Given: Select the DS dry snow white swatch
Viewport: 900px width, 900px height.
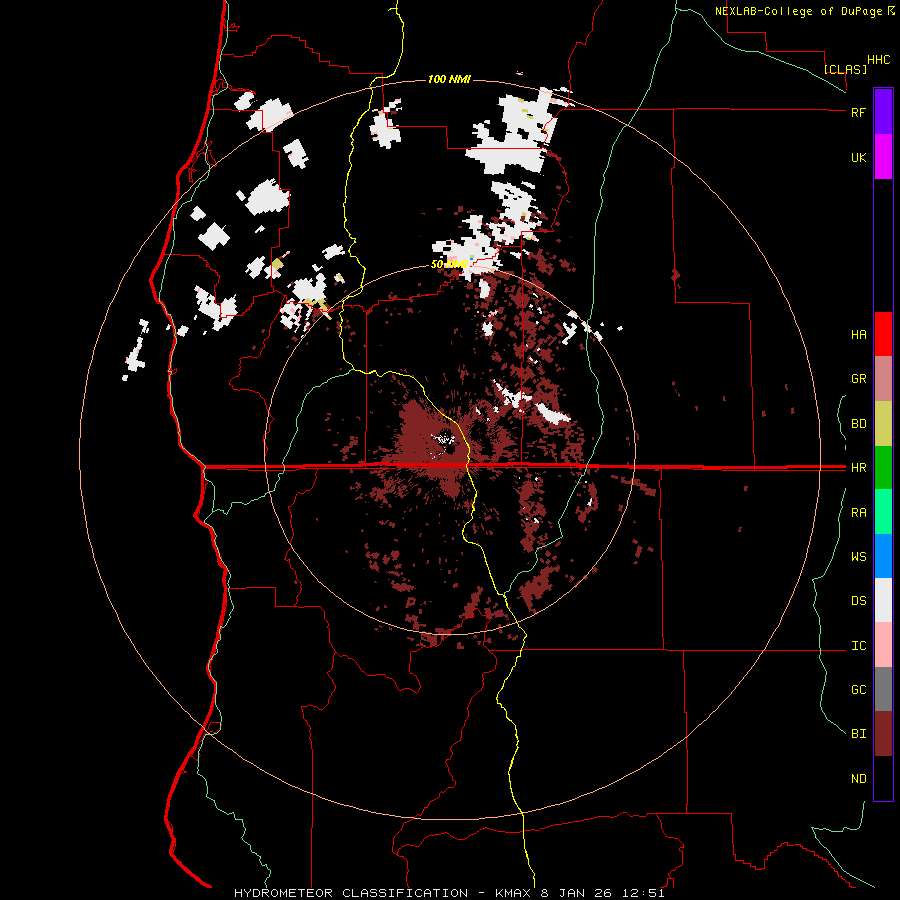Looking at the screenshot, I should (883, 600).
